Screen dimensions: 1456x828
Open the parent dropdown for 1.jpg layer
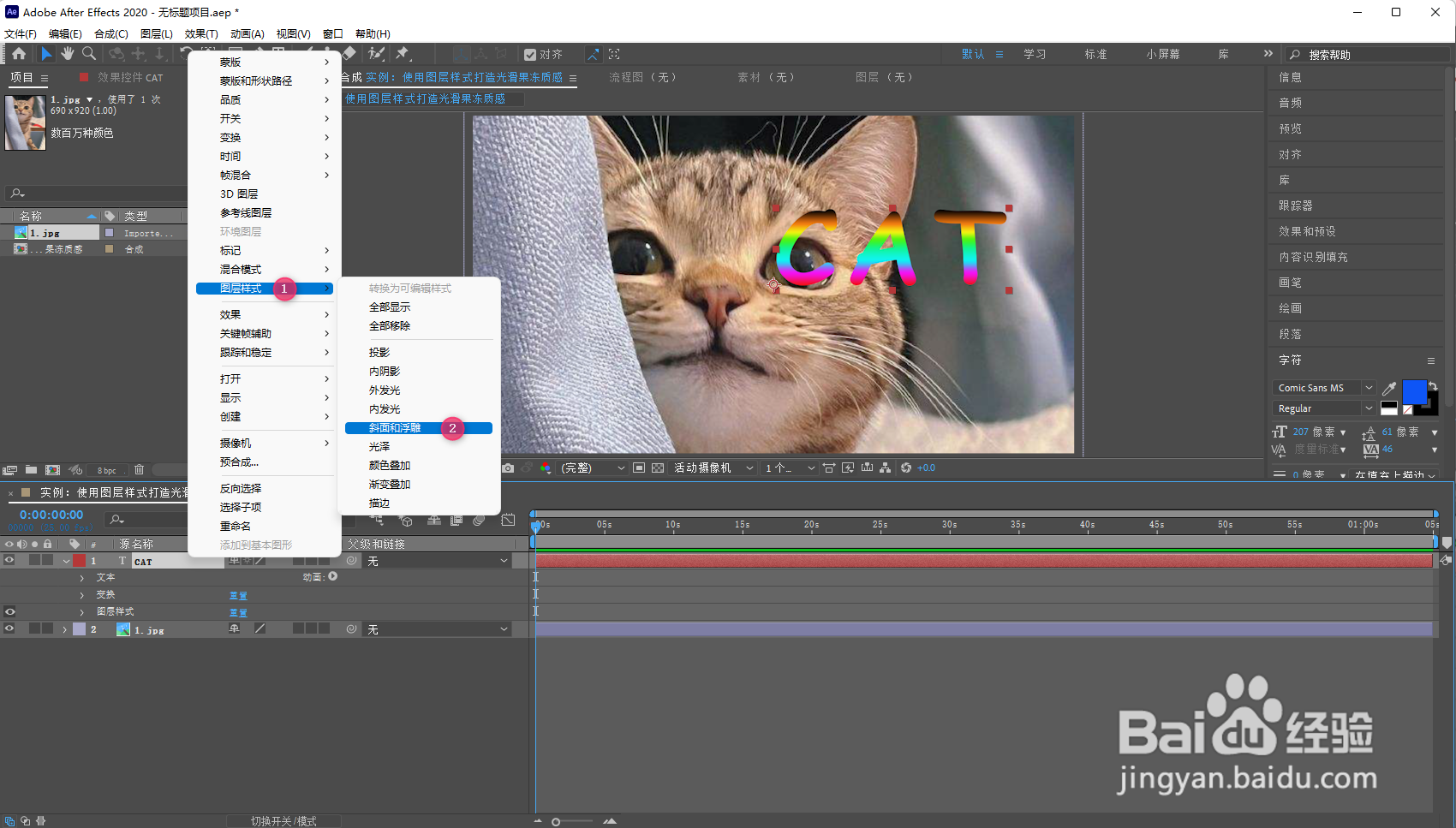(x=438, y=629)
